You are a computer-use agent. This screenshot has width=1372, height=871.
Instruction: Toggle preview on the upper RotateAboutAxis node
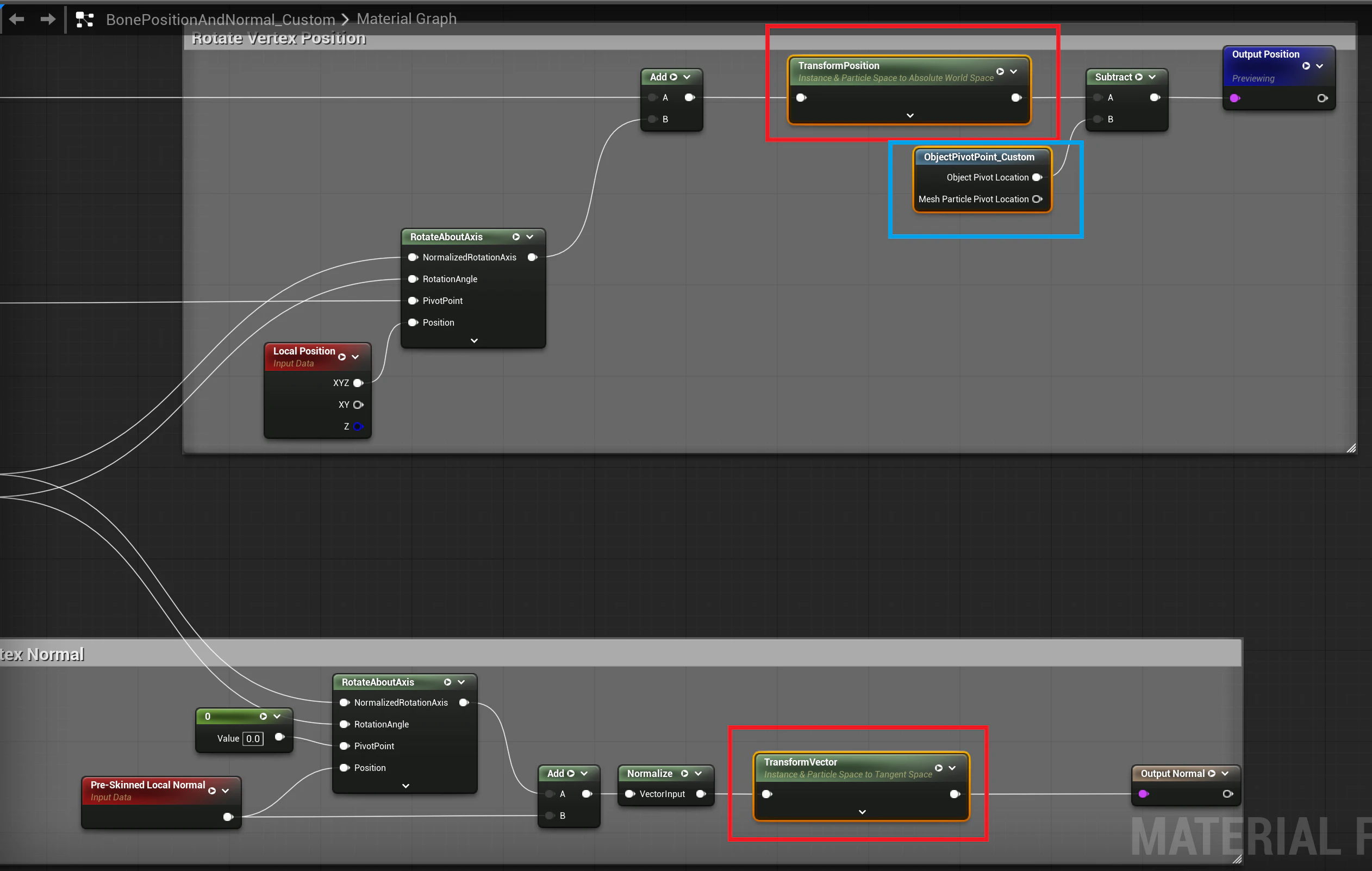coord(516,237)
